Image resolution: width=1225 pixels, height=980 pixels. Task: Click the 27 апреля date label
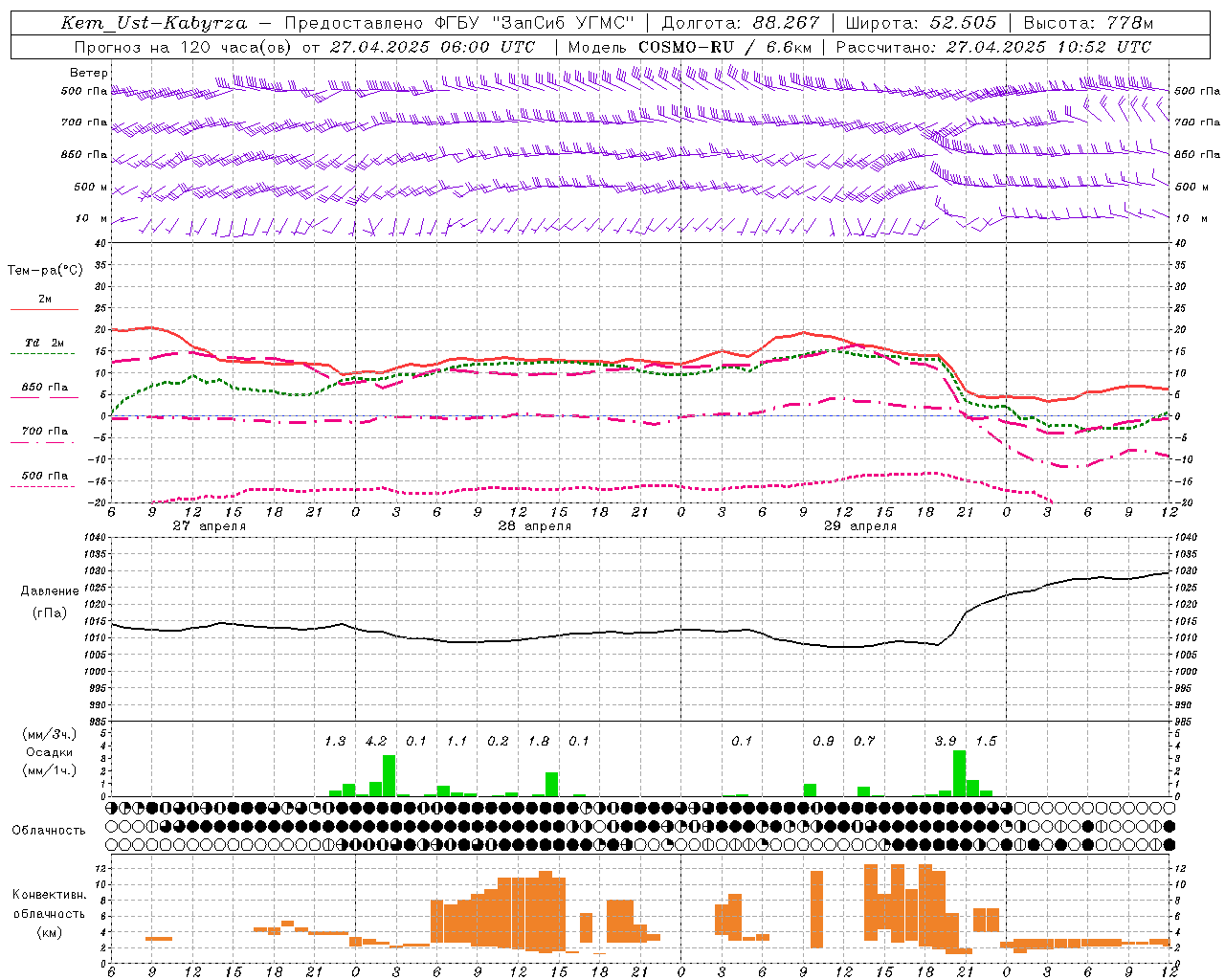(209, 526)
